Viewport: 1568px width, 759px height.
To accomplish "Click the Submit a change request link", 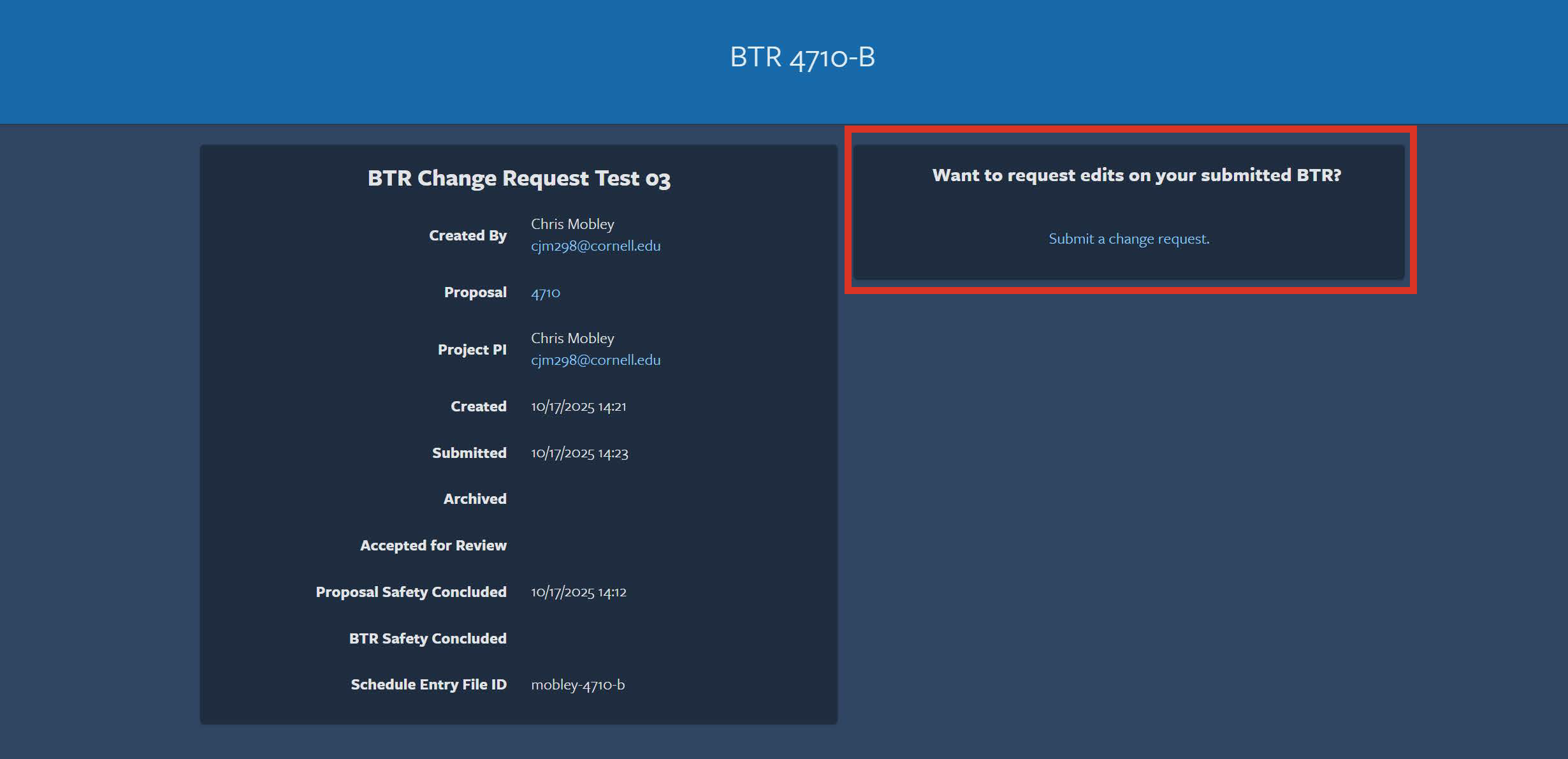I will (x=1128, y=239).
